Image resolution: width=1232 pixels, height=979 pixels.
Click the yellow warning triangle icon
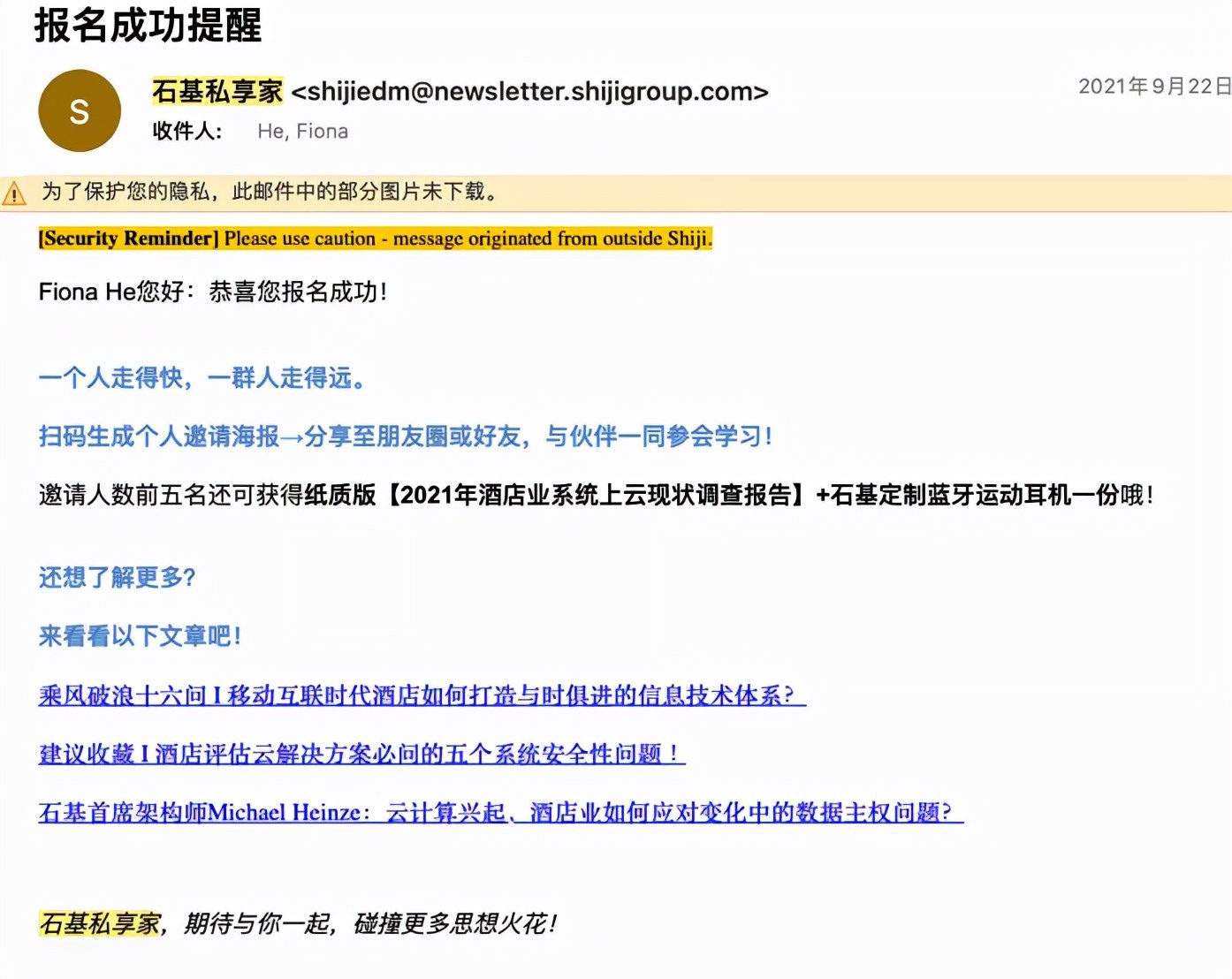coord(15,193)
